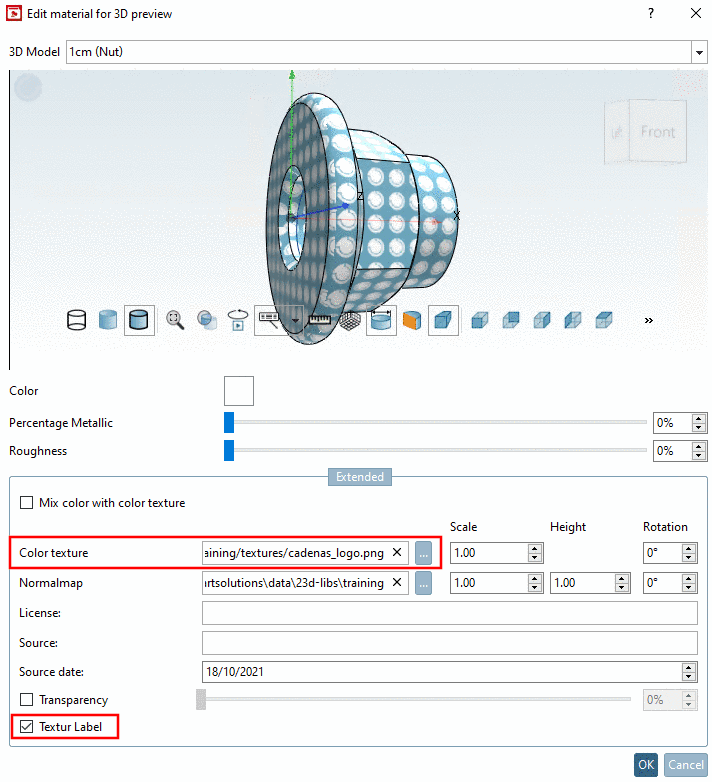The height and width of the screenshot is (782, 712).
Task: Toggle the dimension cylinder icon
Action: (x=381, y=320)
